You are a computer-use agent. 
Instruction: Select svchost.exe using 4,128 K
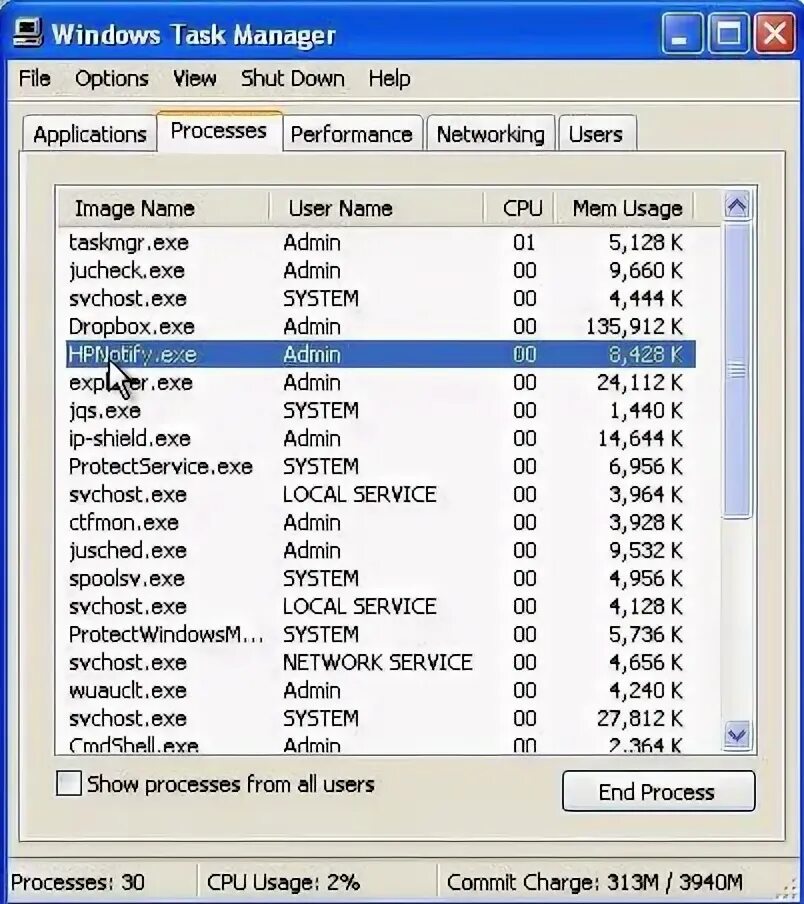tap(380, 607)
